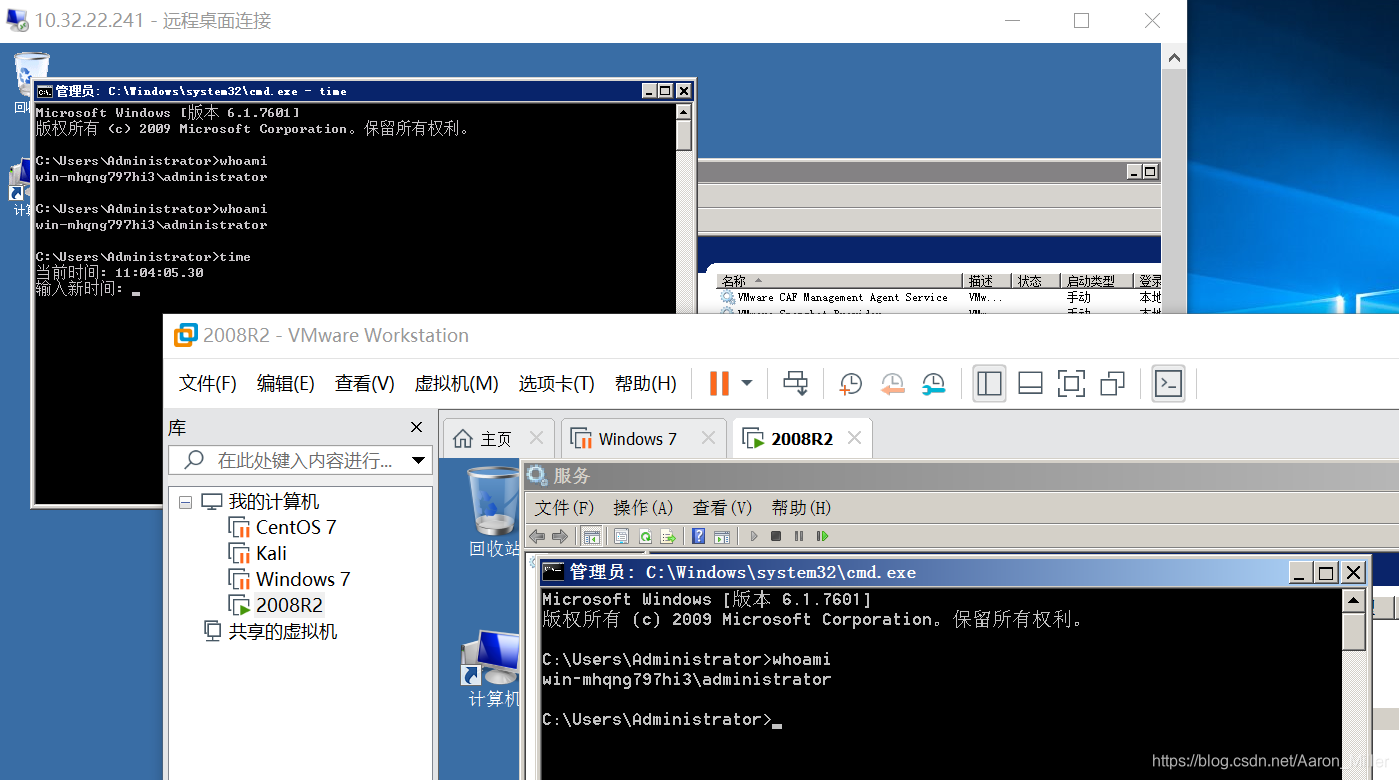
Task: Click scroll up arrow of remote desktop window
Action: 1174,57
